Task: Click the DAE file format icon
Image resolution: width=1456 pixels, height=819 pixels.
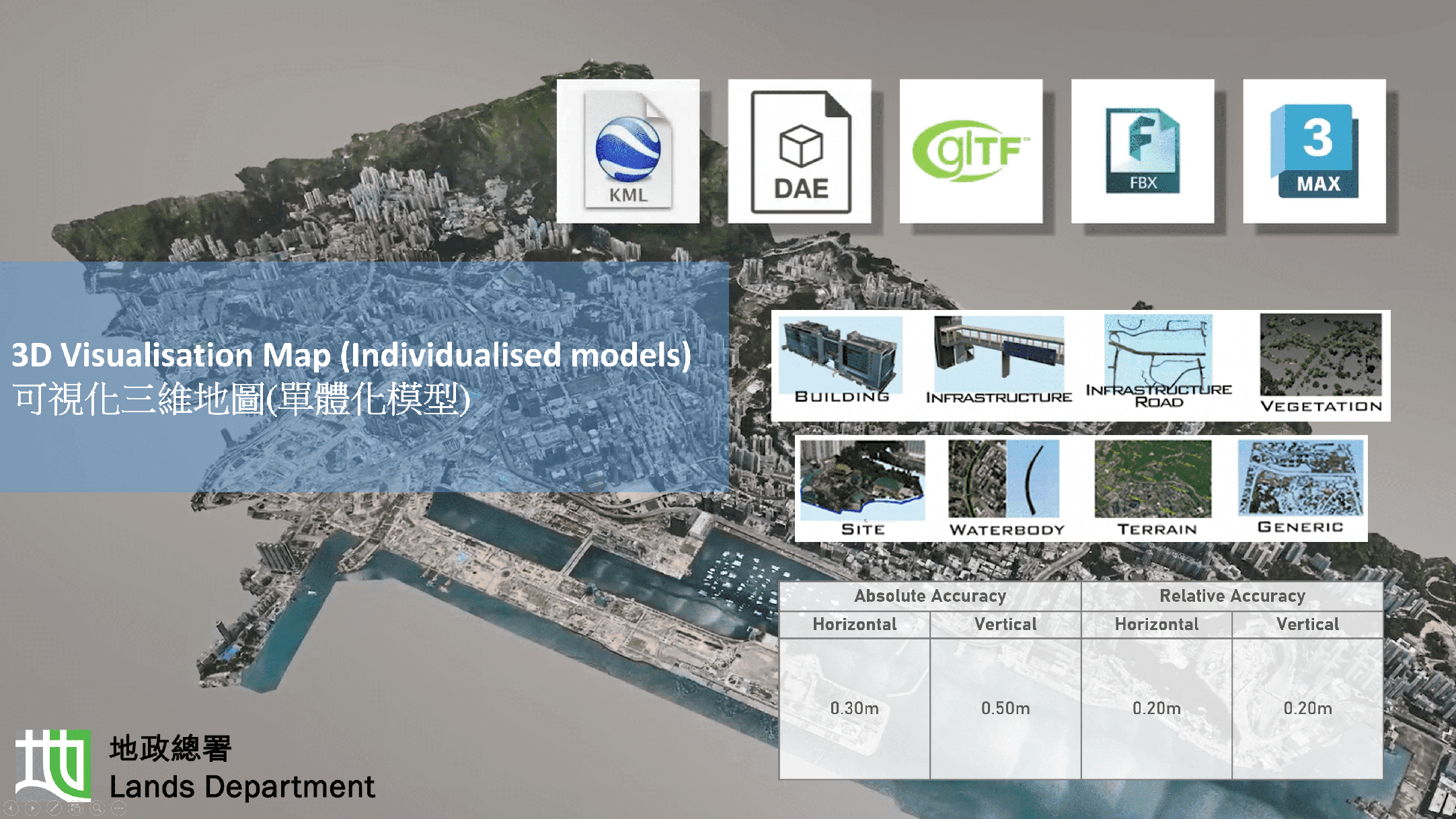Action: (800, 149)
